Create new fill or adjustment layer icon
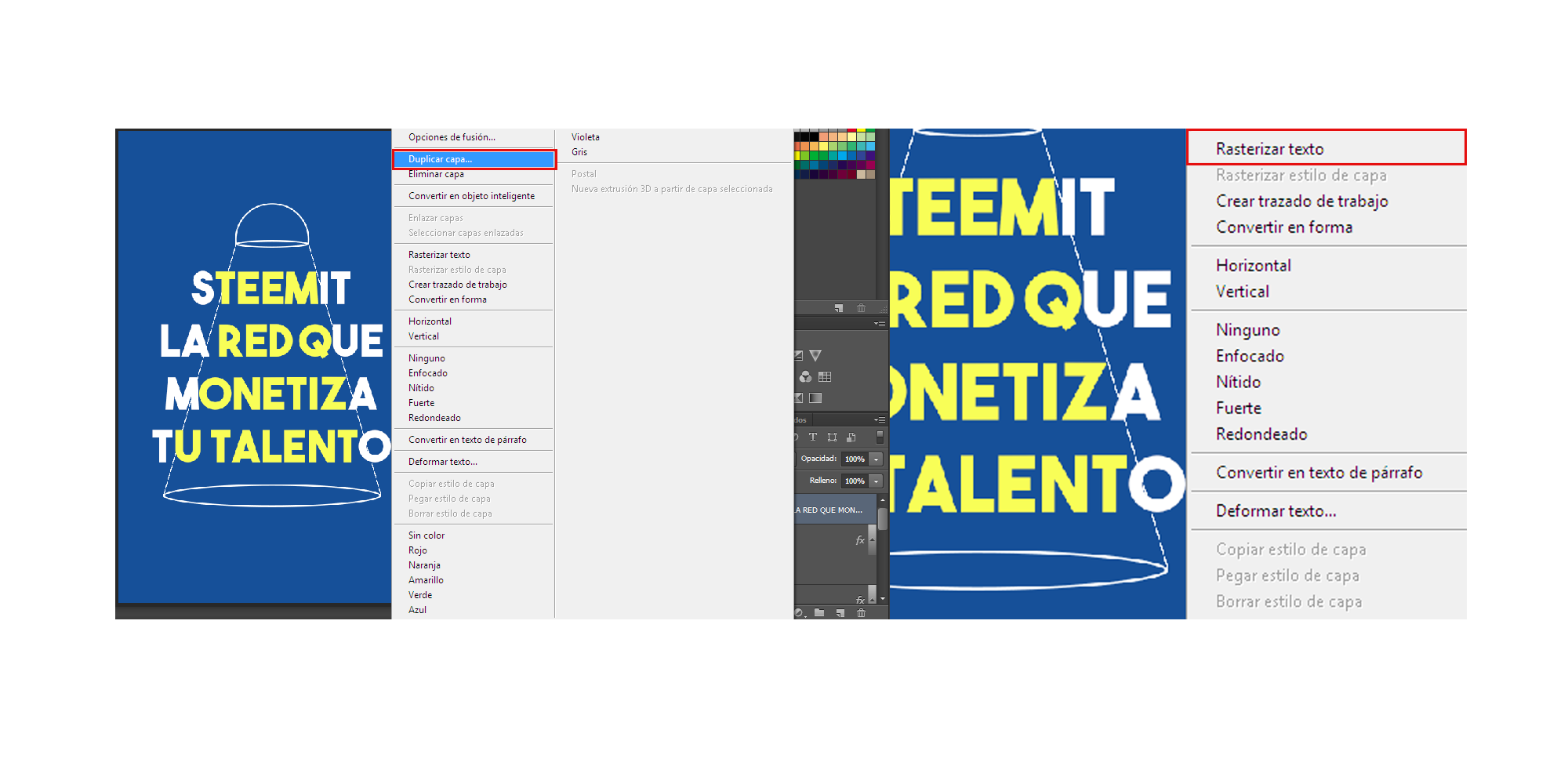Image resolution: width=1568 pixels, height=784 pixels. tap(800, 613)
